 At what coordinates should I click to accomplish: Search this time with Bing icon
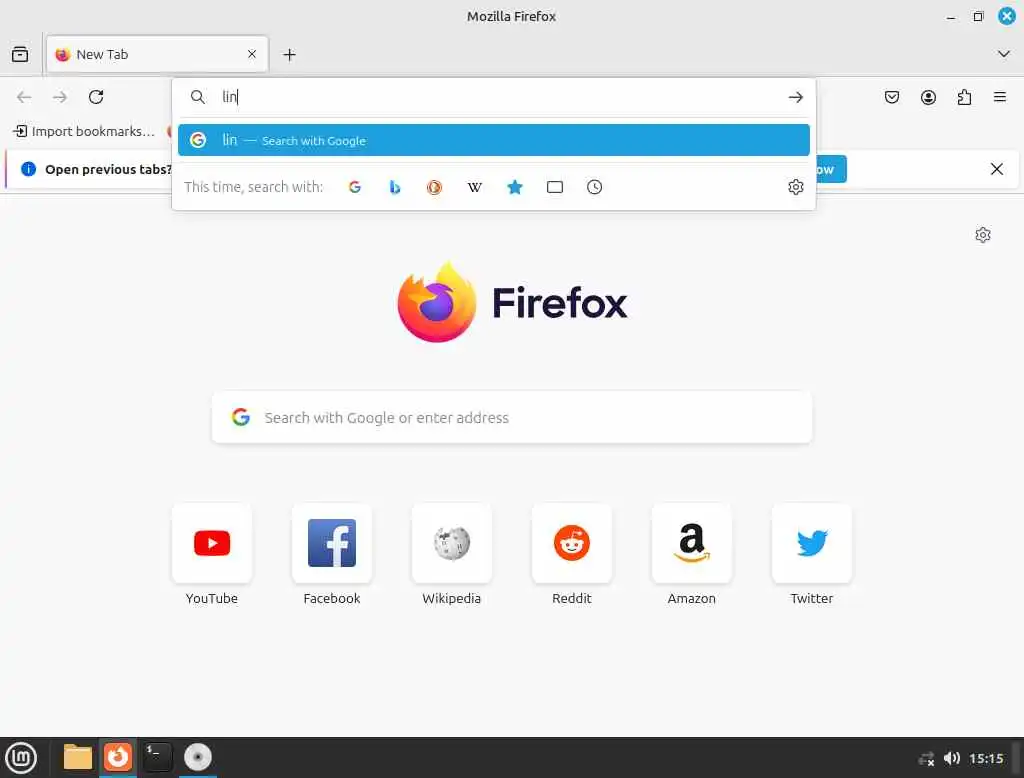tap(394, 187)
